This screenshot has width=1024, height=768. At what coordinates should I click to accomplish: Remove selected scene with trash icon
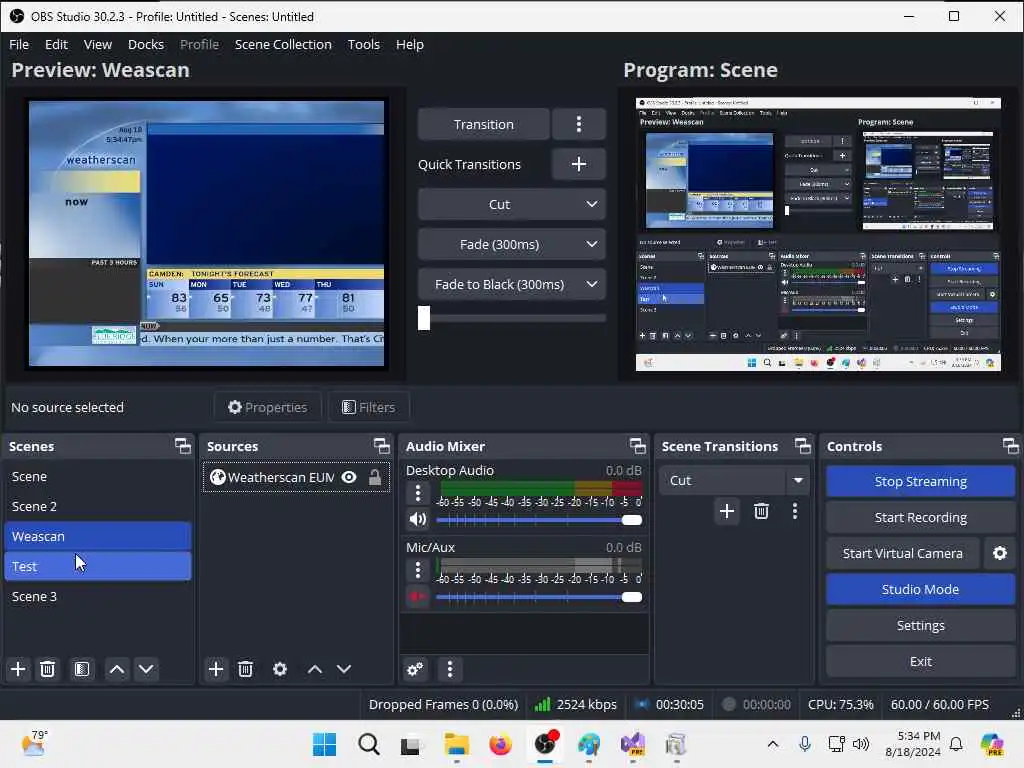pos(48,669)
